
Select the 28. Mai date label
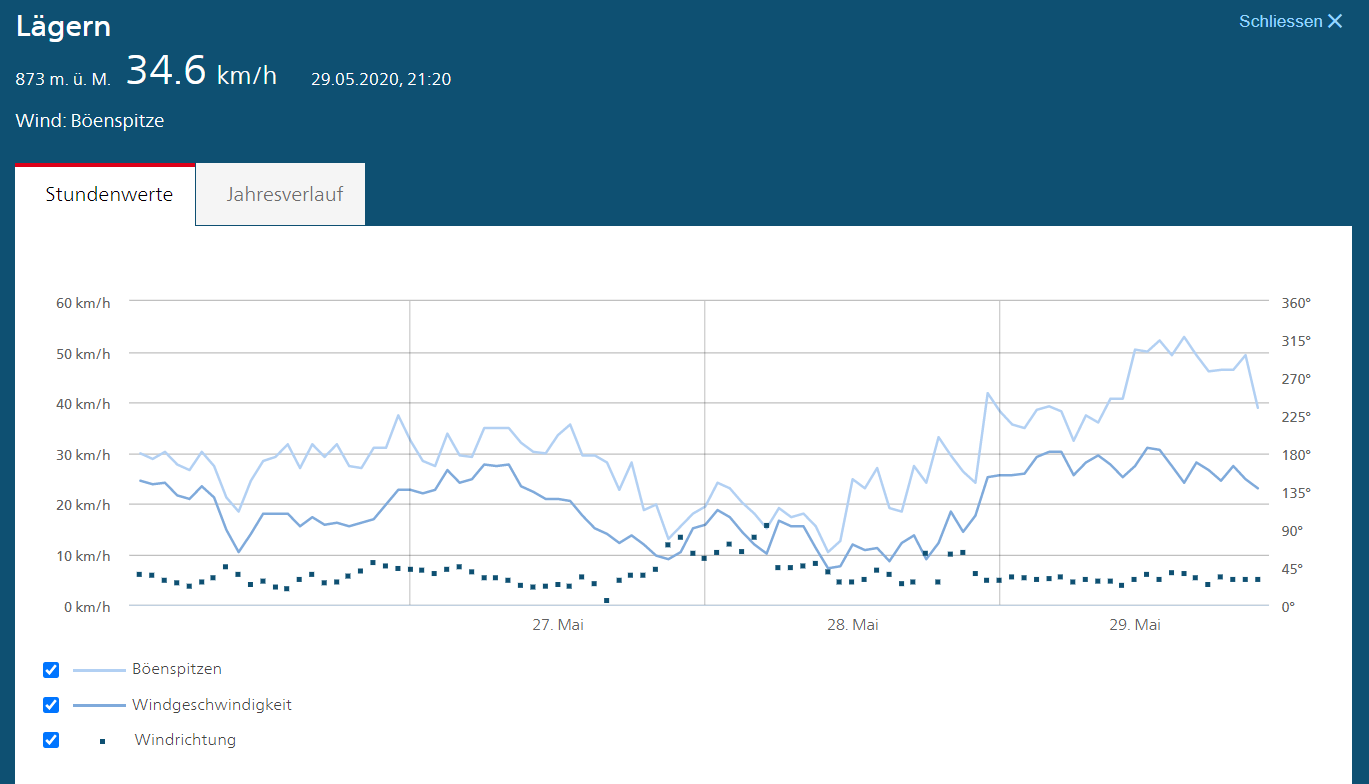853,625
